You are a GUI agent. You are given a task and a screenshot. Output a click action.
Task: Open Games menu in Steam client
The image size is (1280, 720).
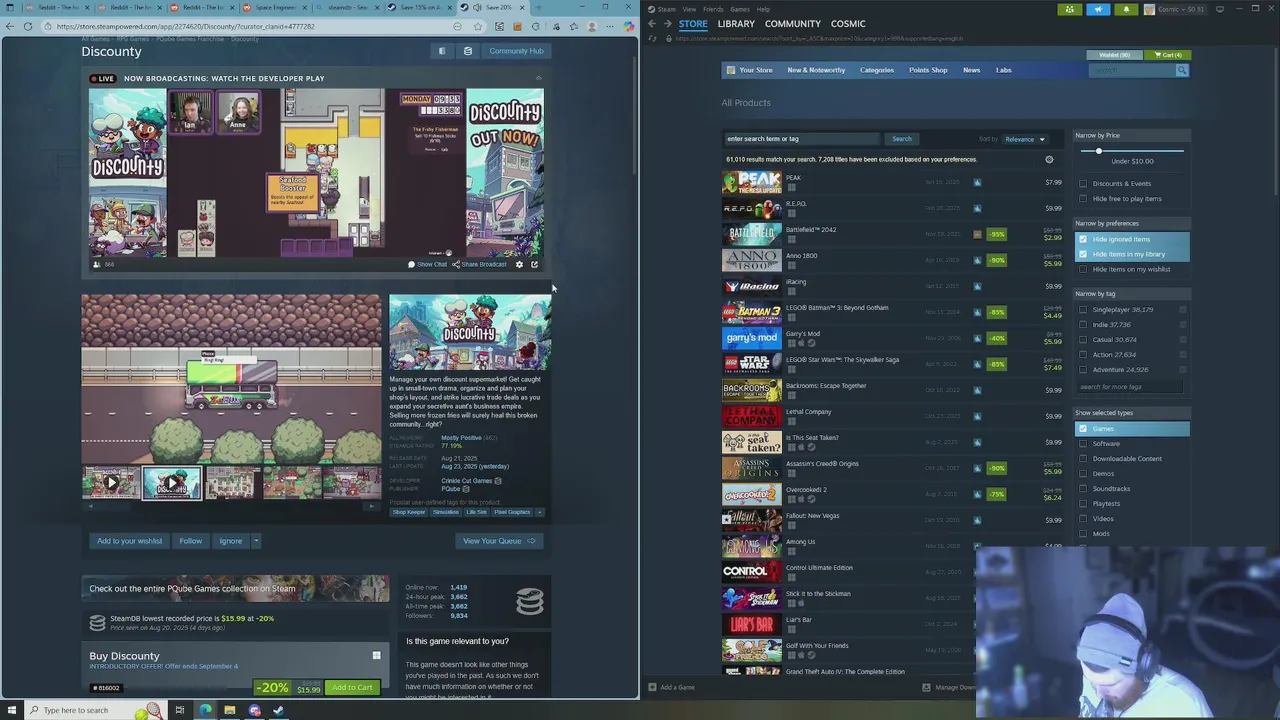click(740, 9)
